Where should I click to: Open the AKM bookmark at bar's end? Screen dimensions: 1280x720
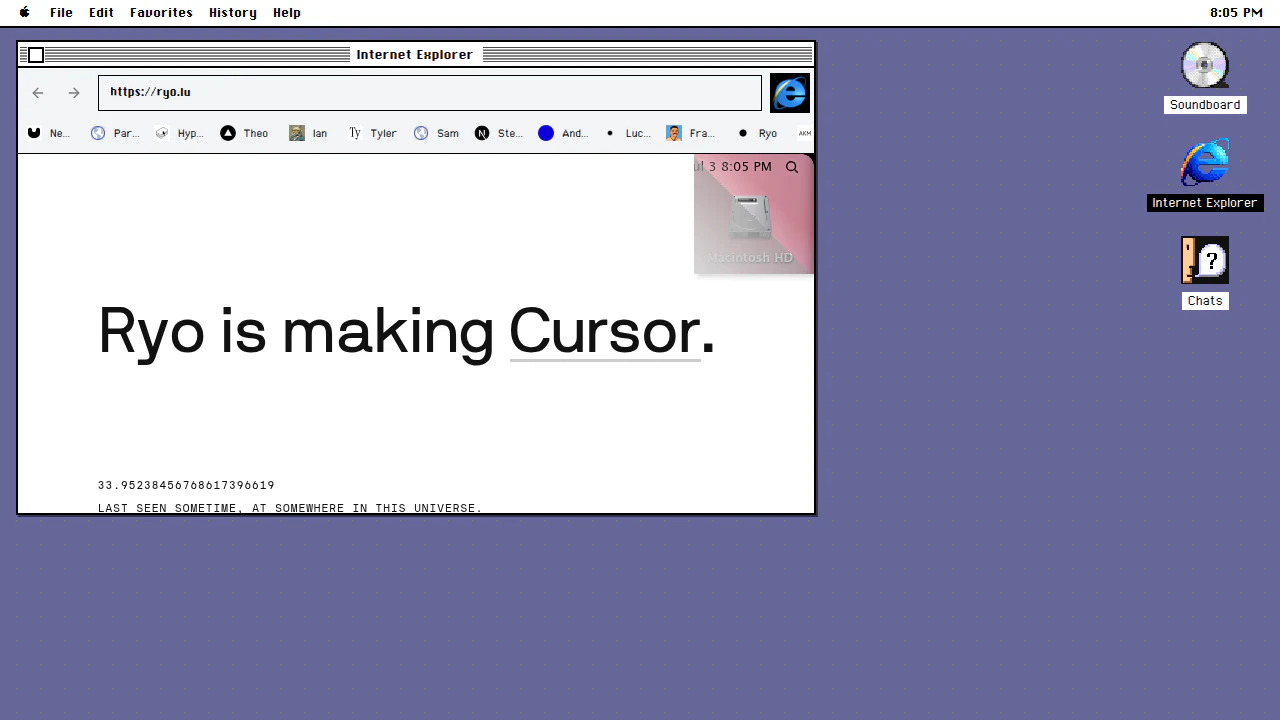(x=804, y=133)
